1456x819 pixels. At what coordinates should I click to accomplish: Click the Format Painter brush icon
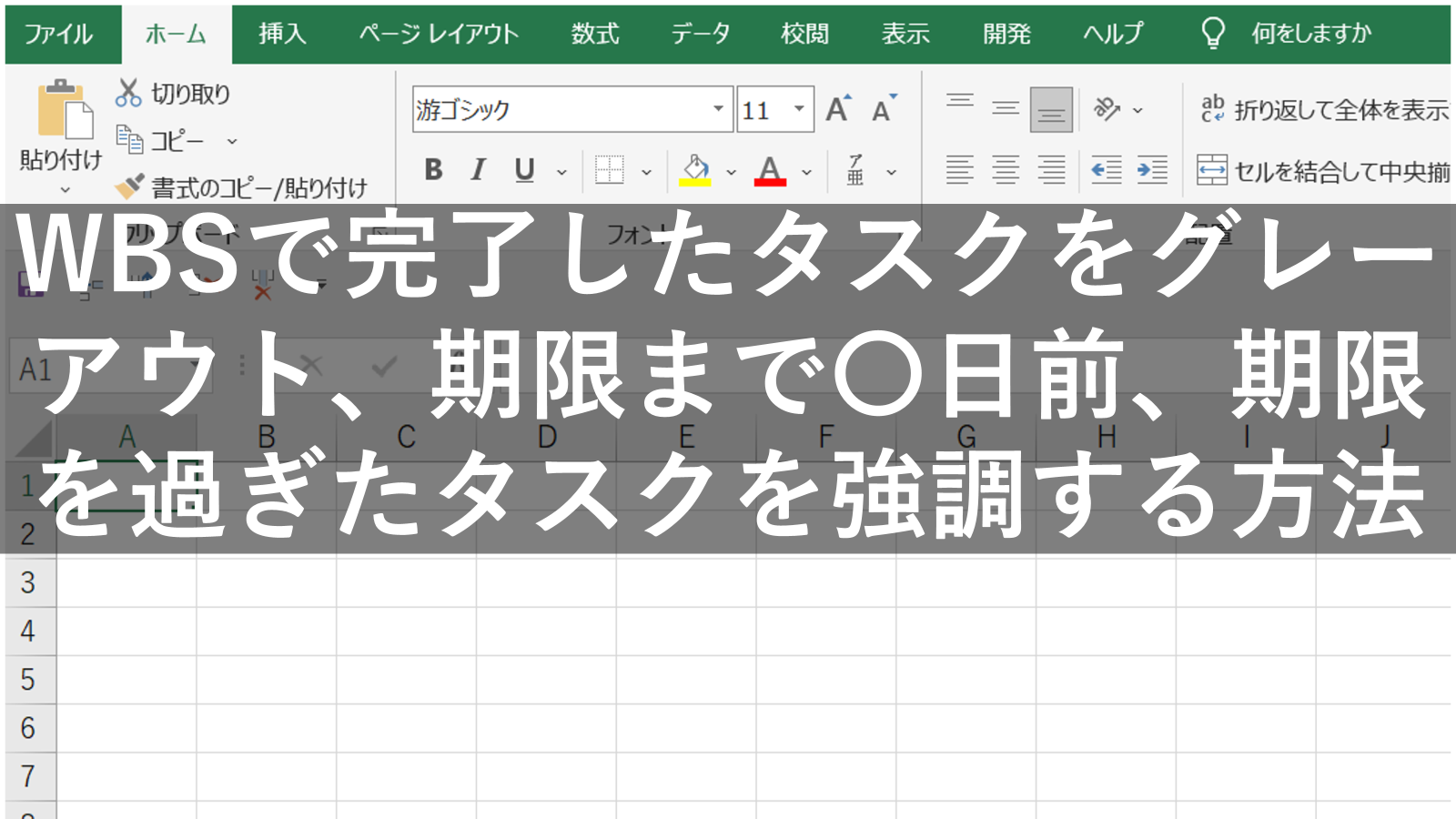click(x=128, y=187)
